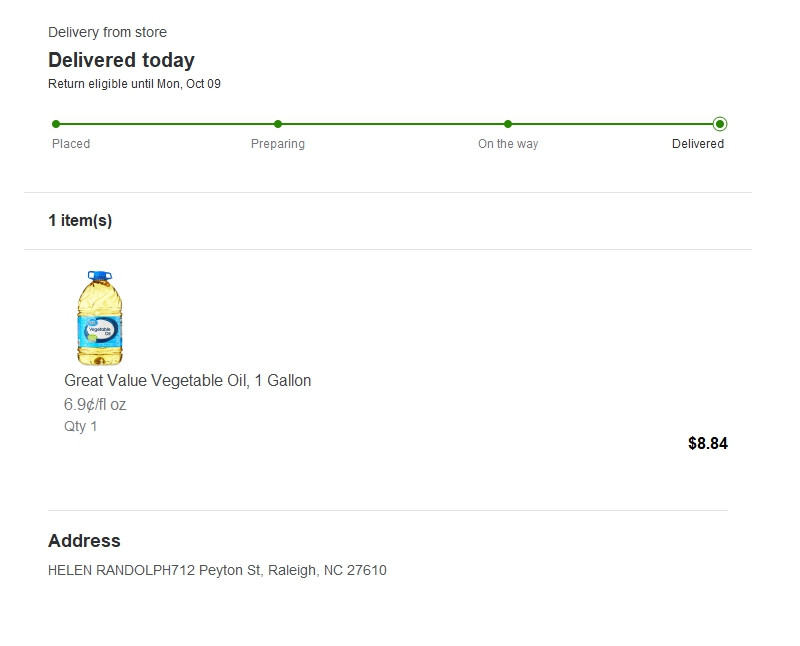Select the Placed label under tracker

(71, 144)
